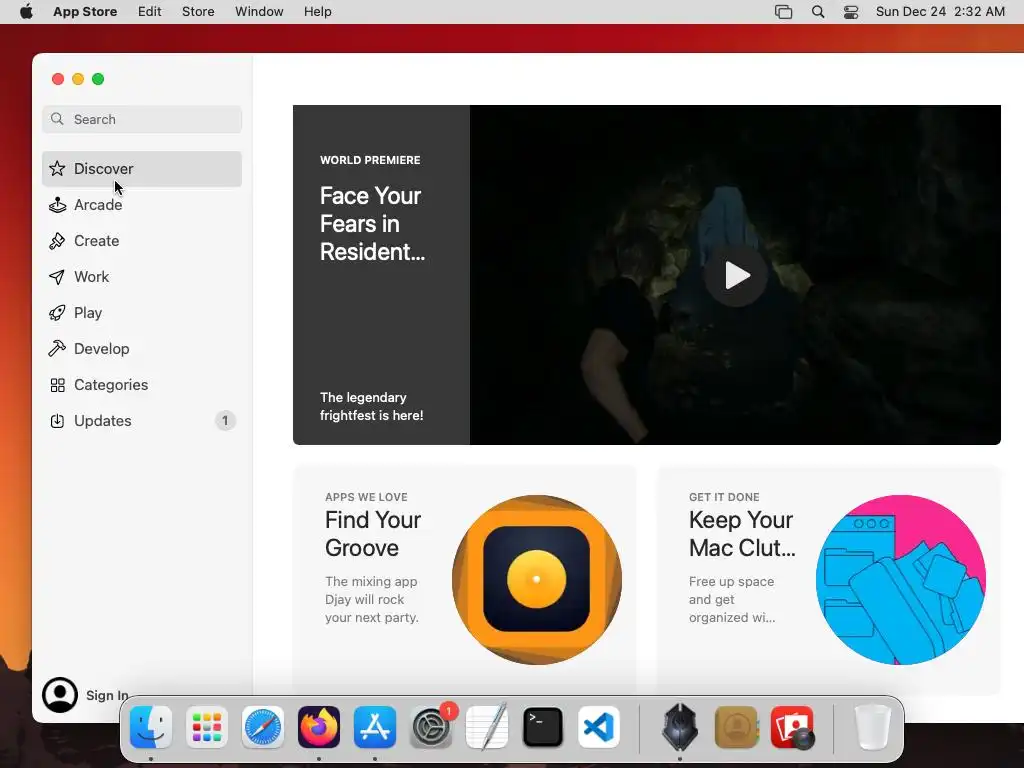1024x768 pixels.
Task: Click the WORLD PREMIERE label
Action: tap(370, 160)
